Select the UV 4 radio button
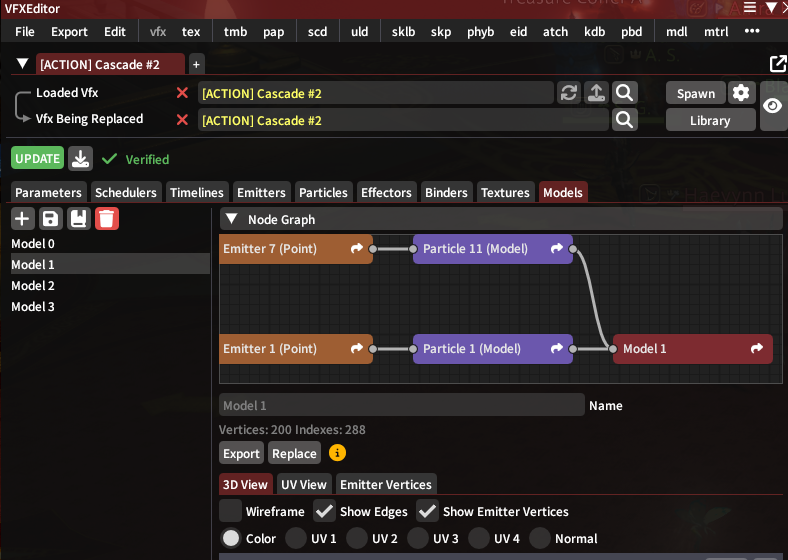This screenshot has height=560, width=788. pos(479,538)
